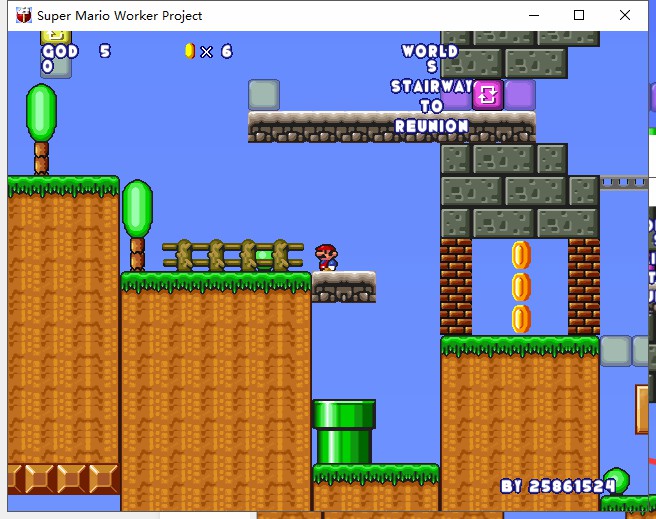656x519 pixels.
Task: Click the purple block right of pink switch
Action: [520, 95]
